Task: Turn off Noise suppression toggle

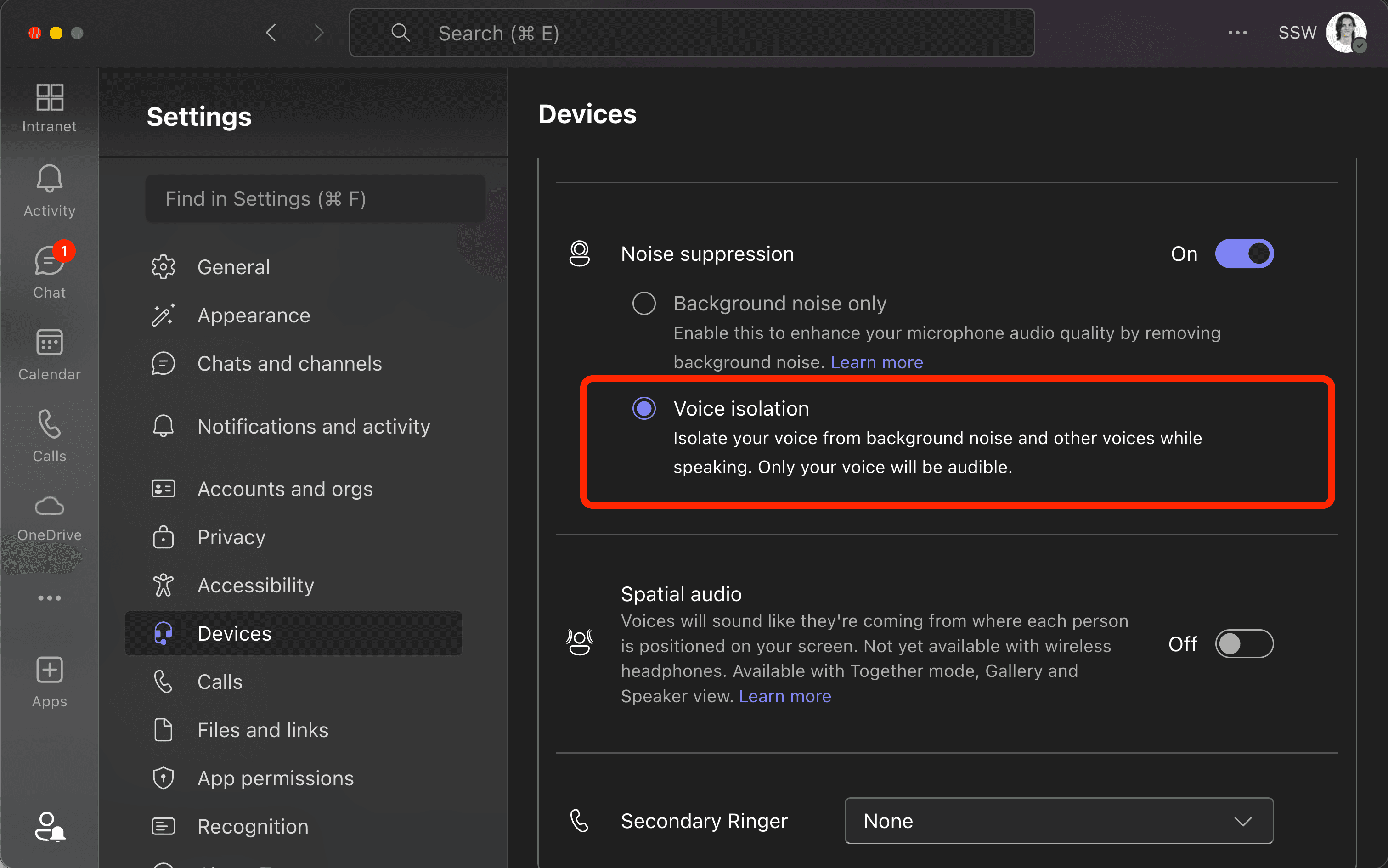Action: point(1244,254)
